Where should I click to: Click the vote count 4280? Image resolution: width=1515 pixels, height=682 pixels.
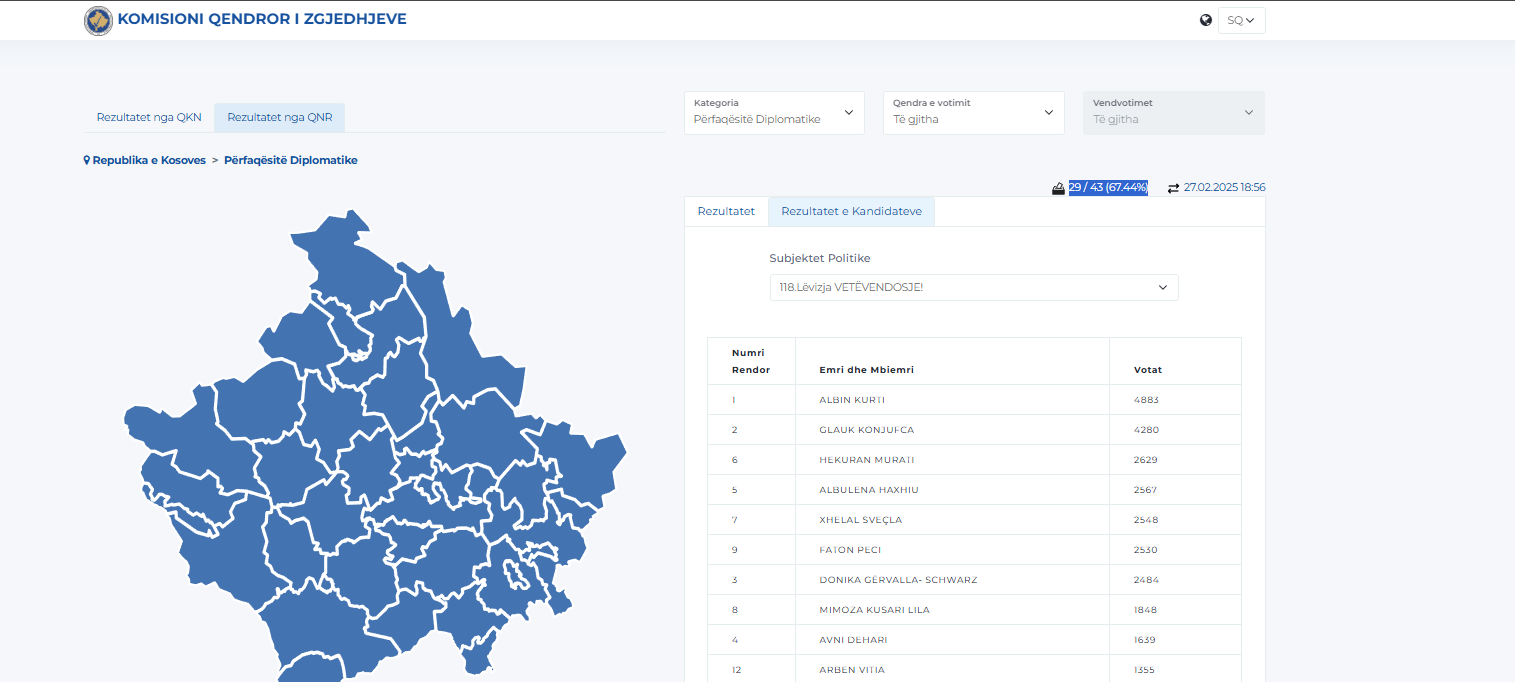[1146, 430]
